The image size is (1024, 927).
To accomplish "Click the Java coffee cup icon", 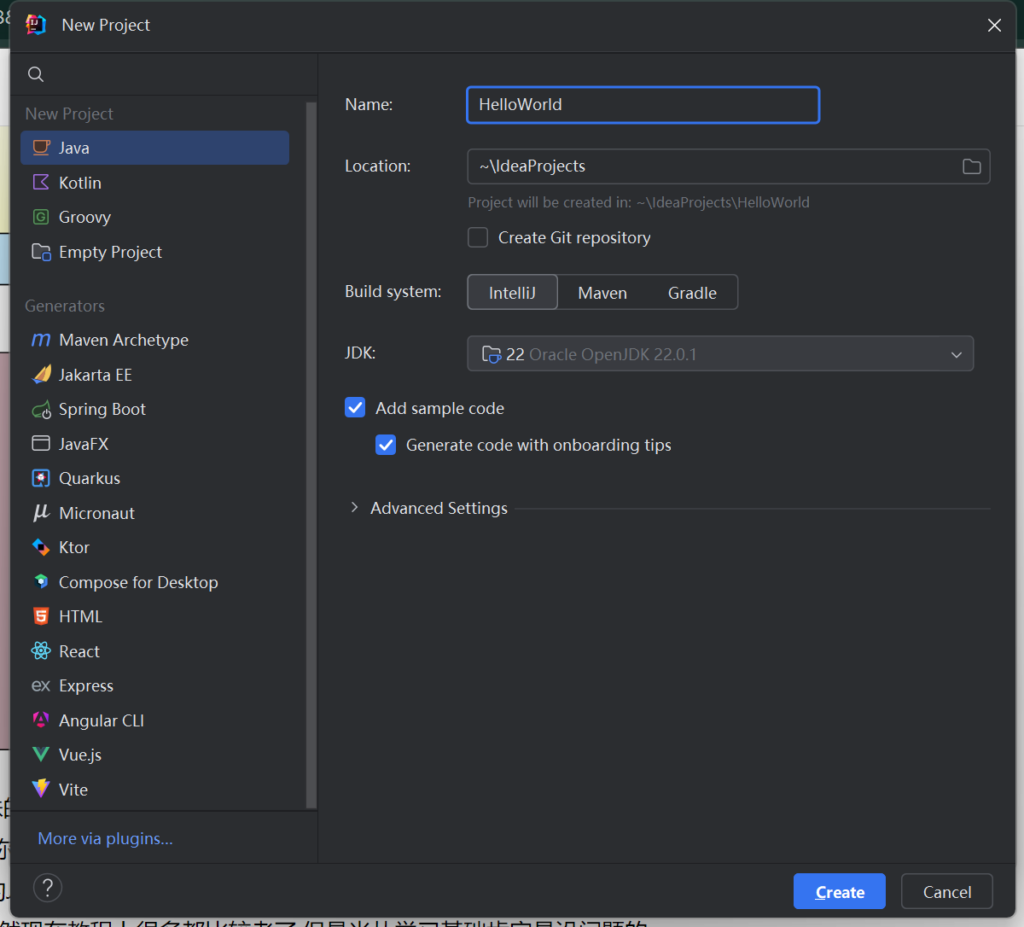I will (x=41, y=148).
